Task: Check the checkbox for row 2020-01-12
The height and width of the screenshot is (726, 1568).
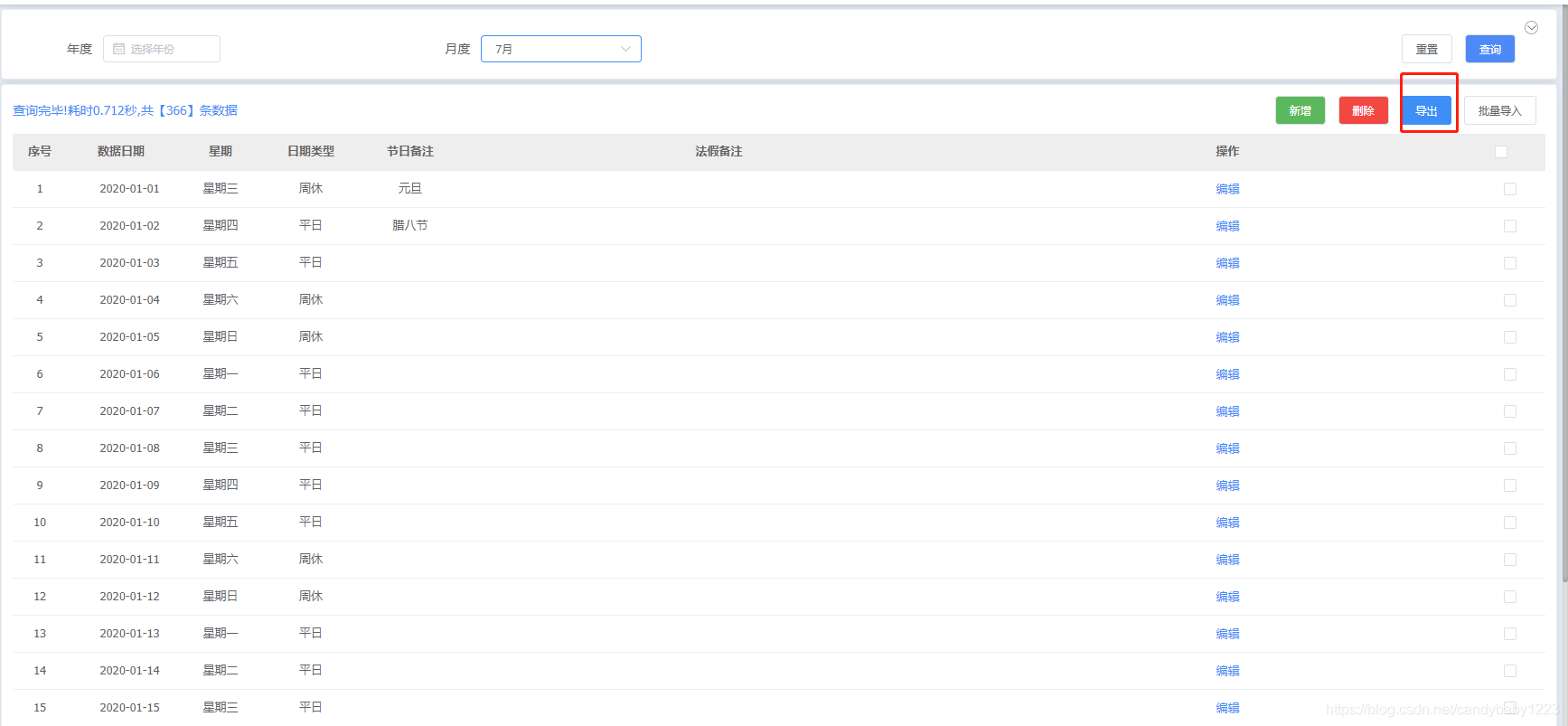Action: pyautogui.click(x=1509, y=597)
